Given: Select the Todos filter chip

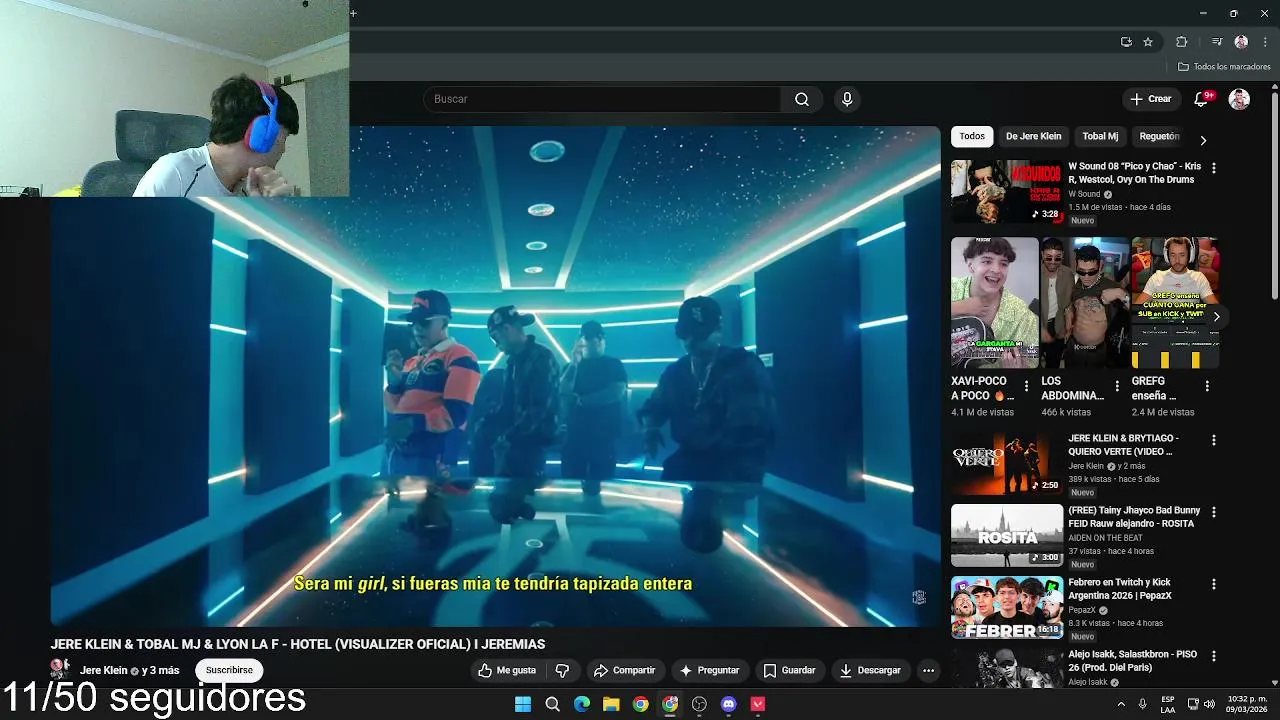Looking at the screenshot, I should tap(972, 136).
